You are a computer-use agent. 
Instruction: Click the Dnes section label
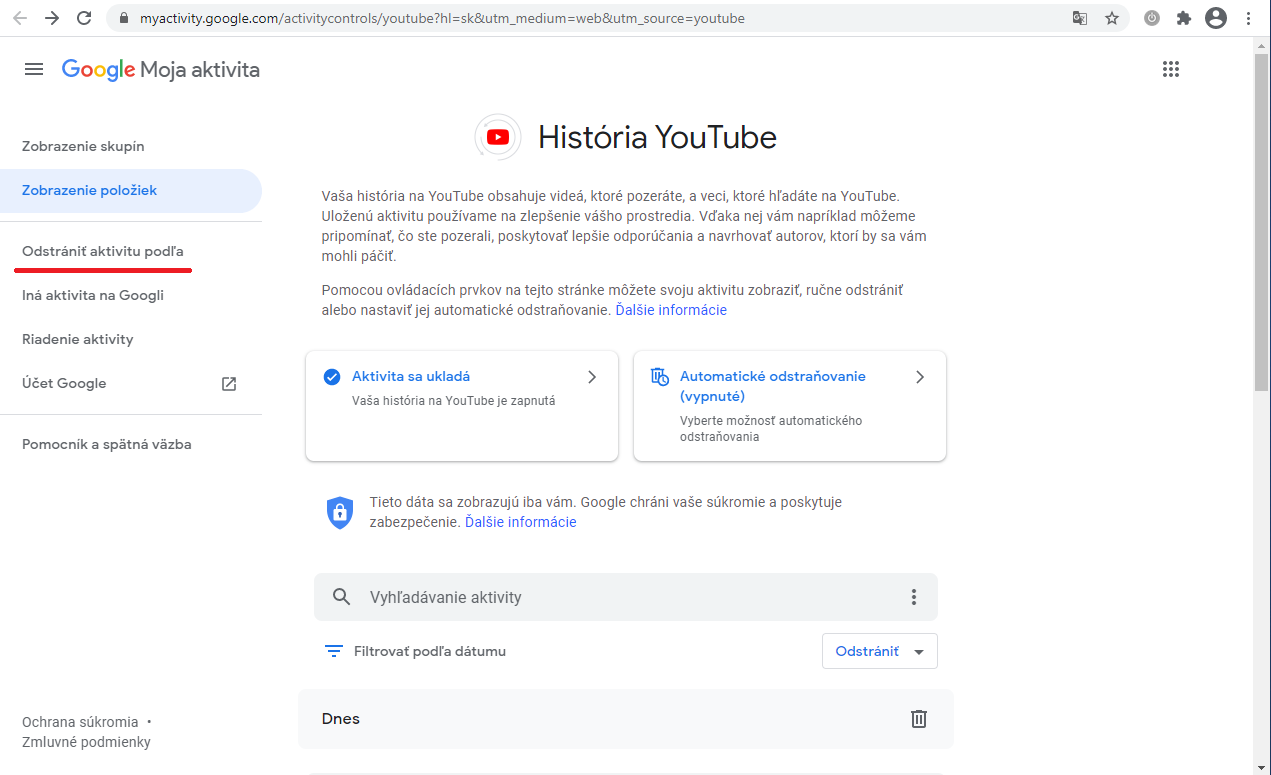tap(341, 719)
